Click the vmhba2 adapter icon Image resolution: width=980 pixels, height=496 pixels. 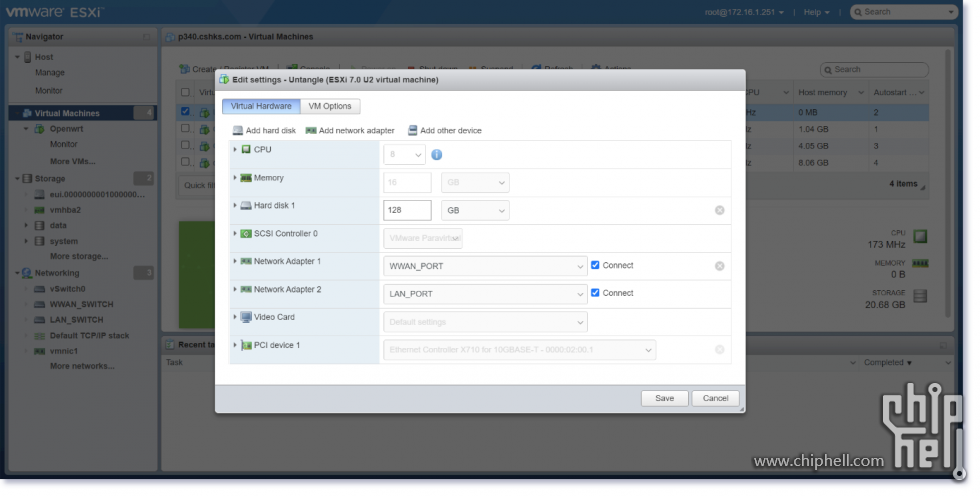pos(39,211)
